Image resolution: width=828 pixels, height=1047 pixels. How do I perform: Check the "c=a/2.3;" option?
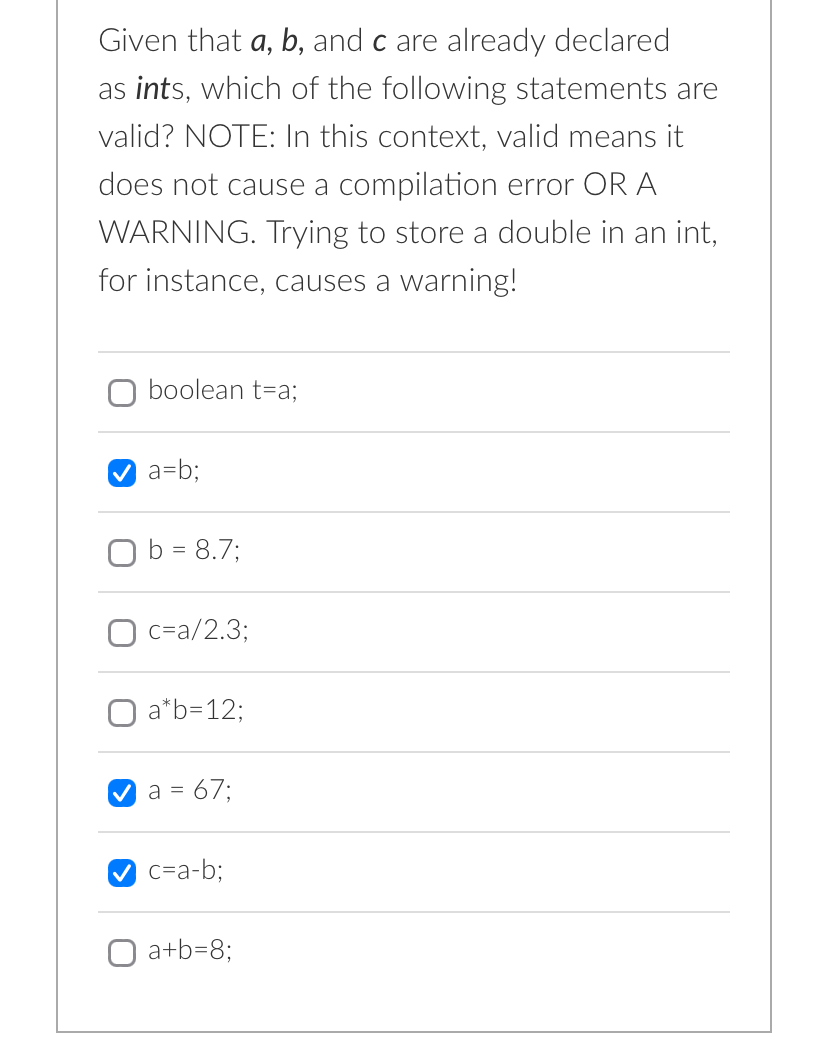pos(121,633)
